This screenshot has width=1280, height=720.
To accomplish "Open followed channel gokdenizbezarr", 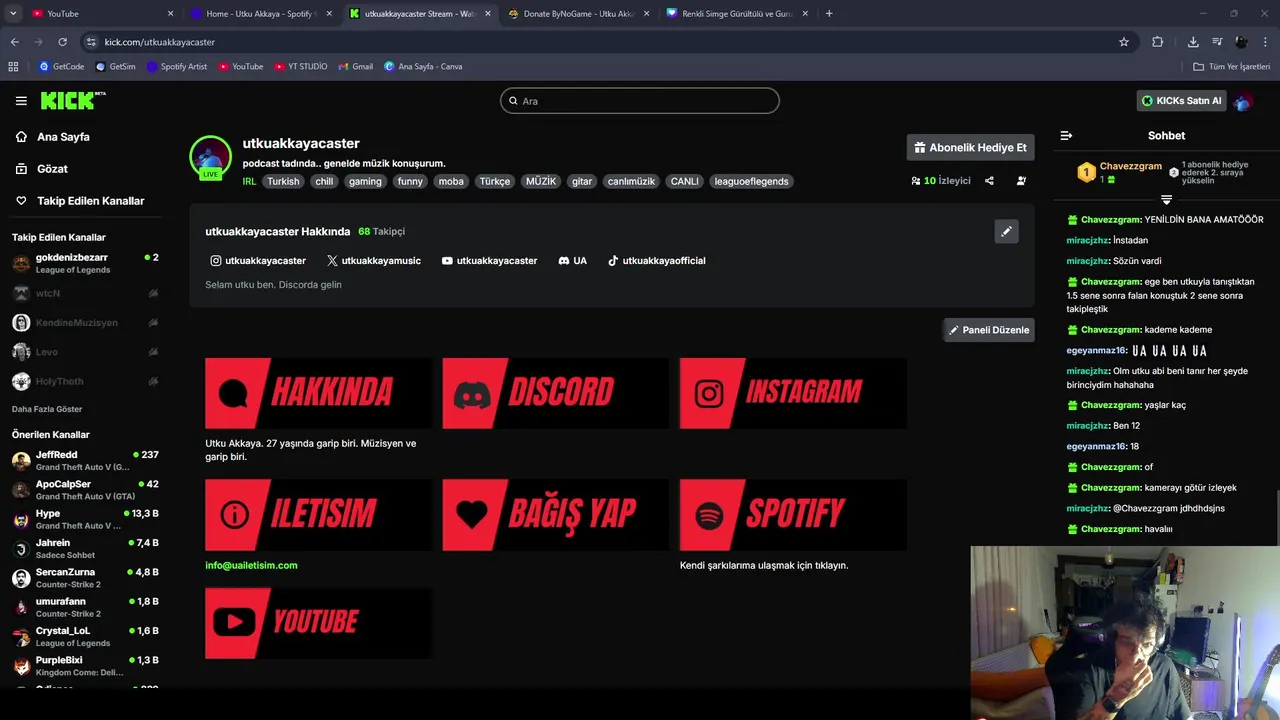I will (x=85, y=263).
